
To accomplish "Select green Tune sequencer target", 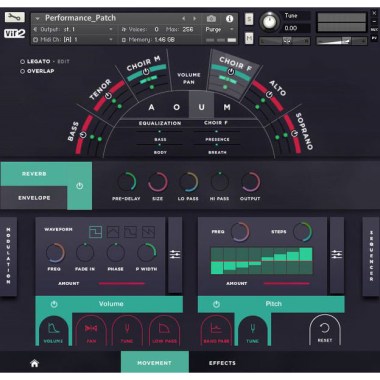I will [253, 330].
